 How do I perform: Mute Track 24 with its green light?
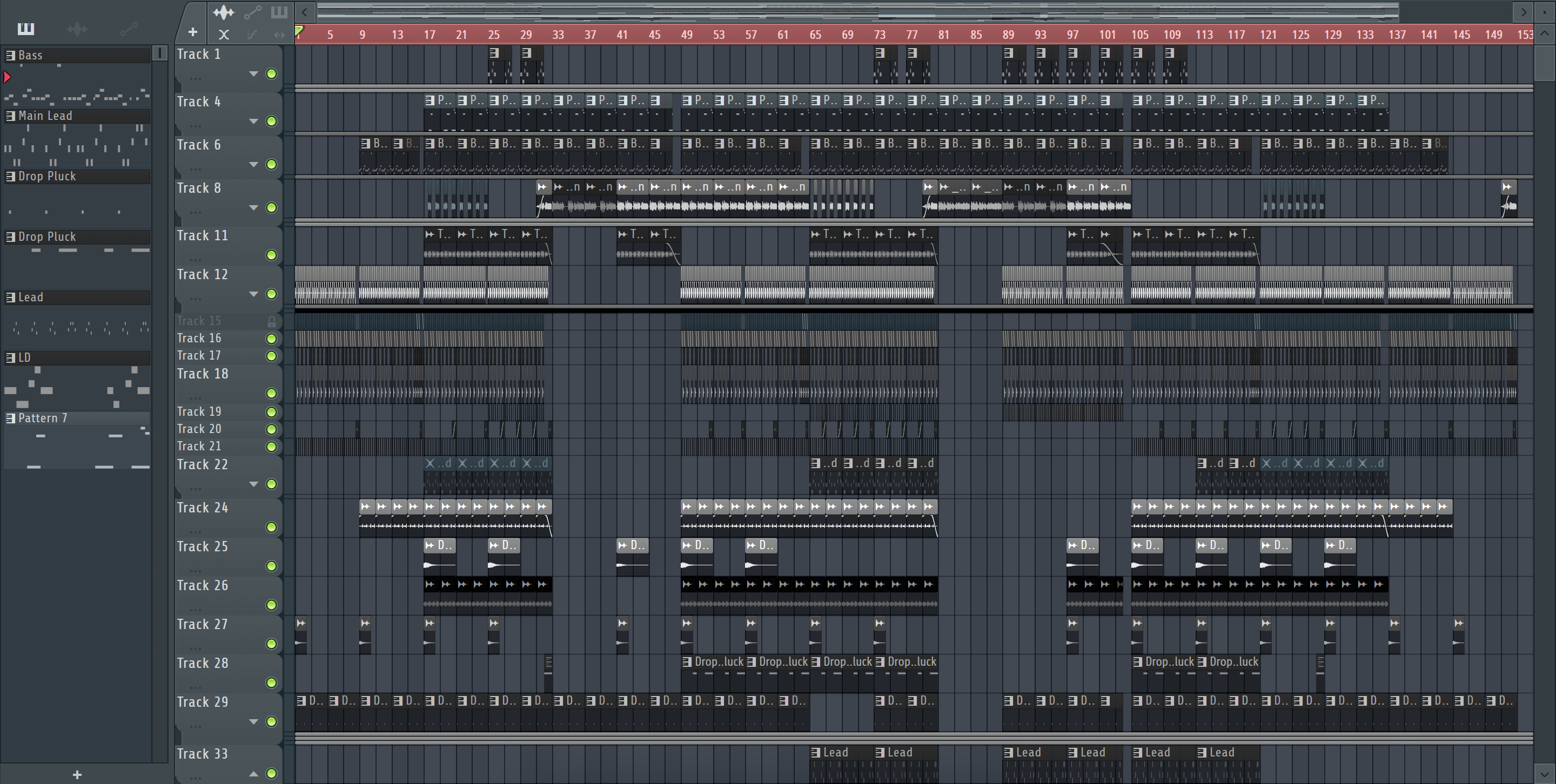(272, 528)
